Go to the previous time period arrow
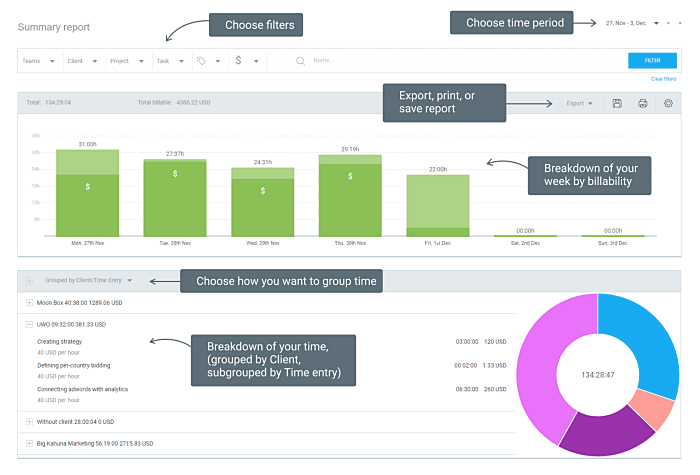The width and height of the screenshot is (700, 475). tap(668, 23)
